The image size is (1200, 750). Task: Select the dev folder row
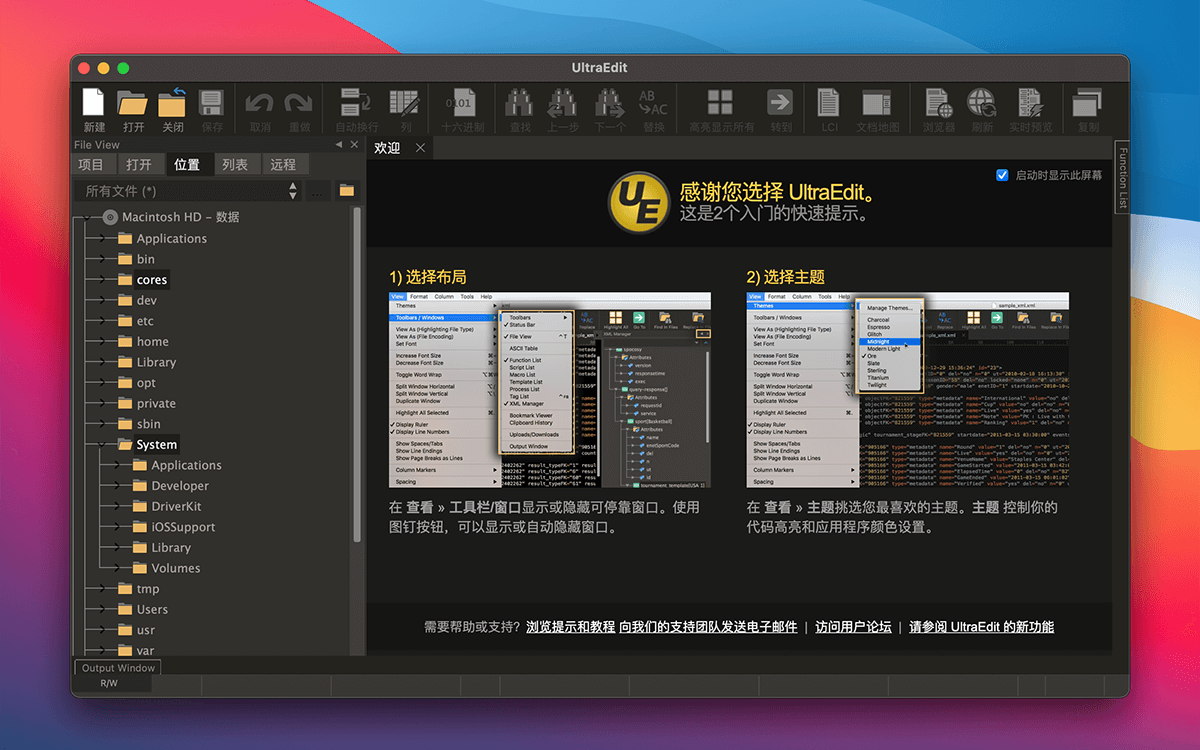(147, 301)
